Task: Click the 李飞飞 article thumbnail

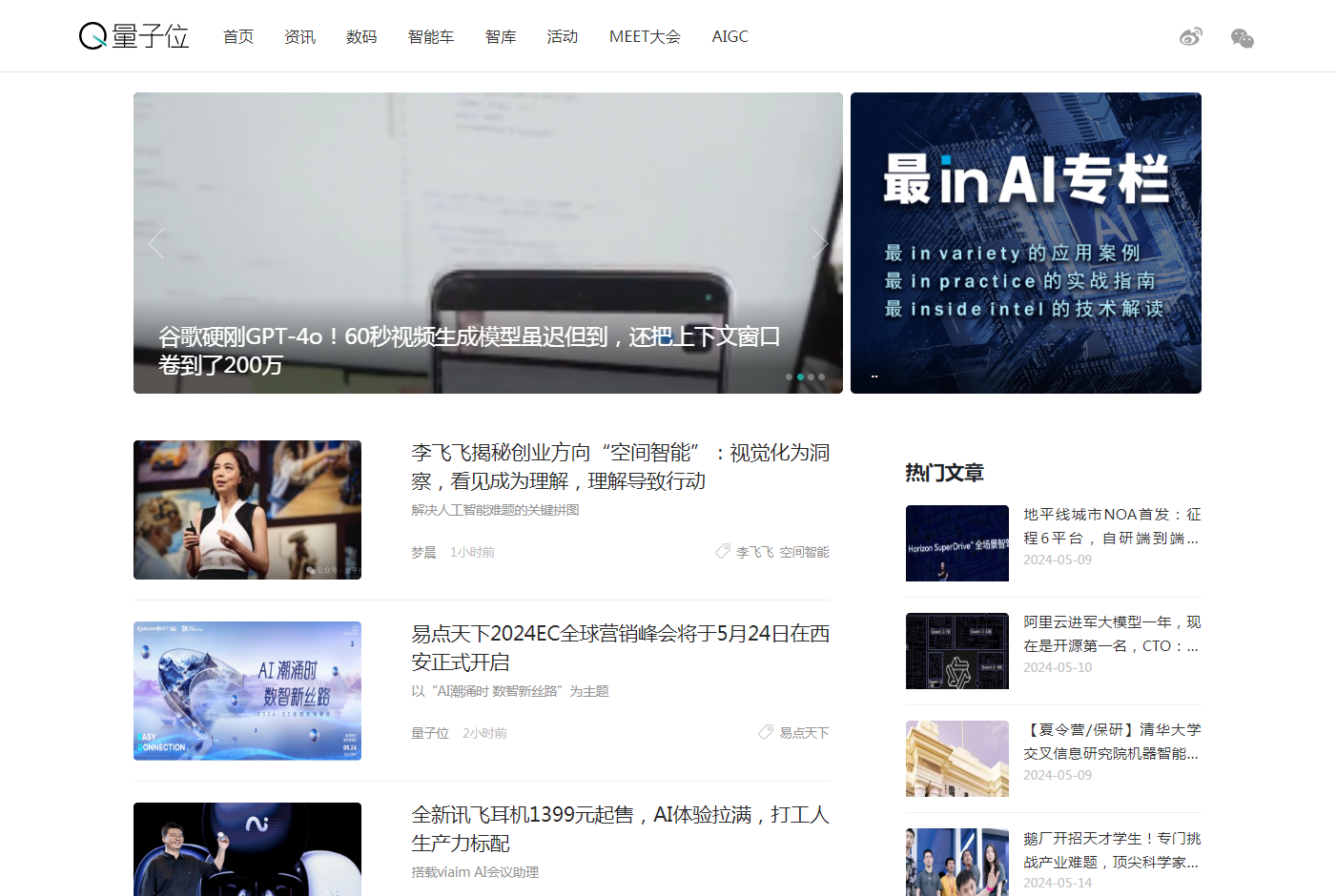Action: pyautogui.click(x=247, y=510)
